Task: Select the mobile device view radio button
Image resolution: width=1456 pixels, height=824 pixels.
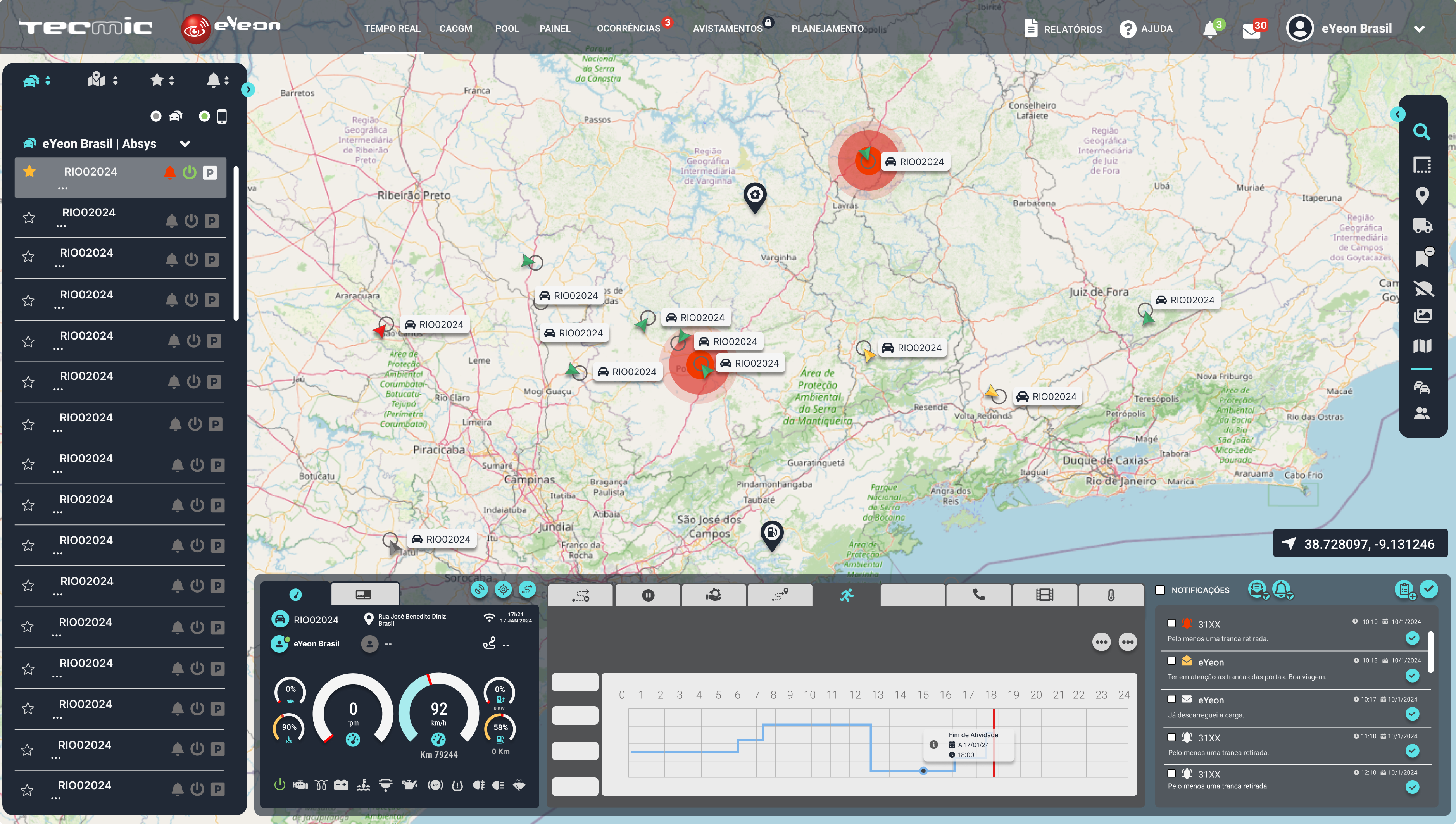Action: pyautogui.click(x=204, y=116)
